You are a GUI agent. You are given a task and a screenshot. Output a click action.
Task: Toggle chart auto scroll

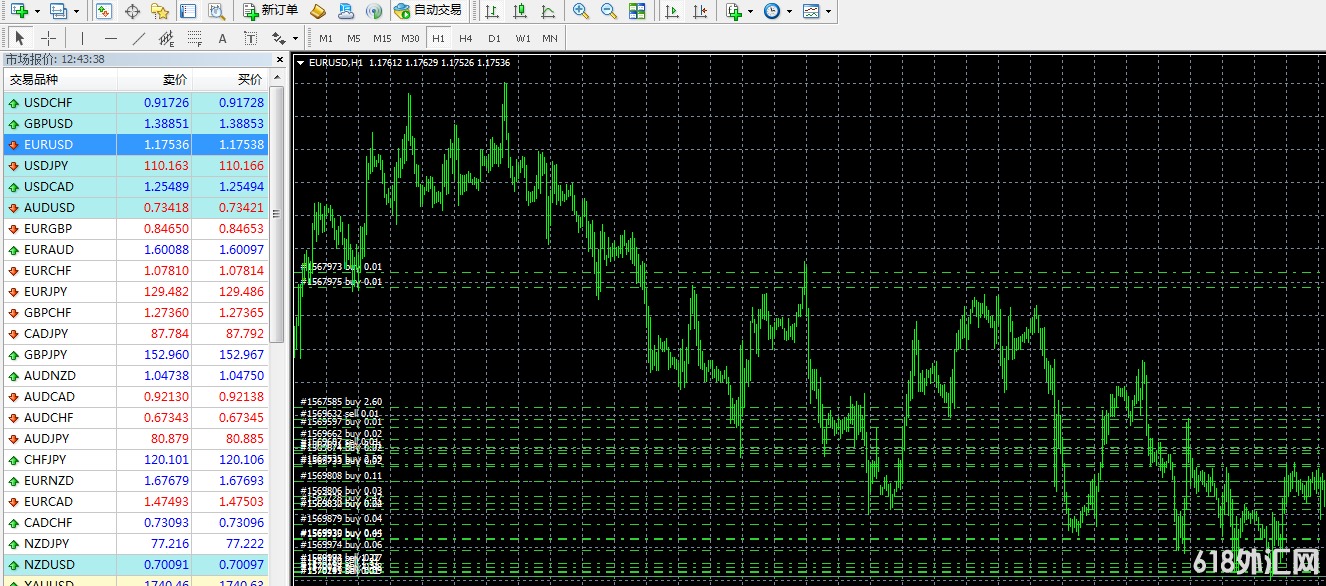671,11
